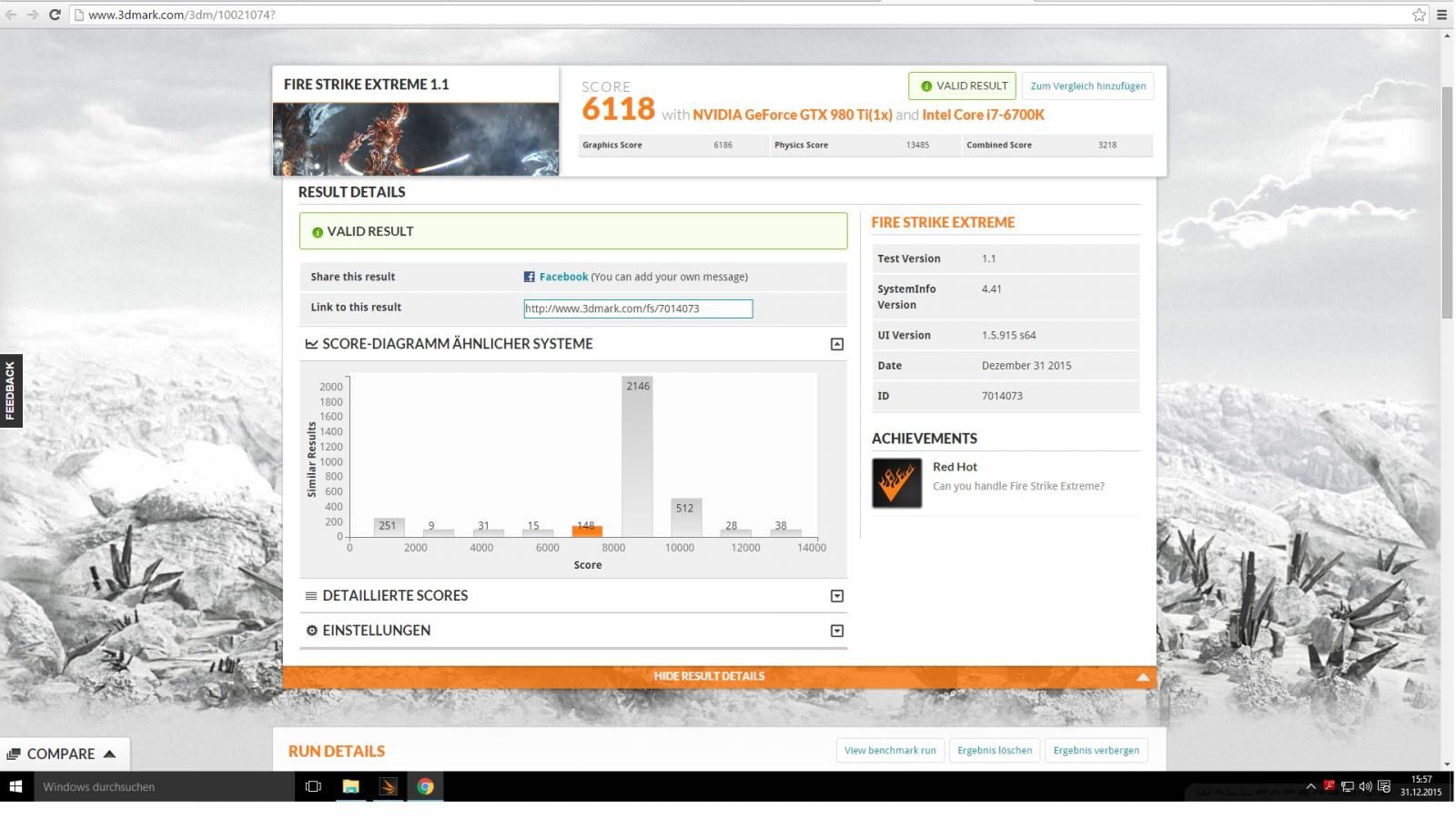
Task: Select the result link URL field
Action: [638, 308]
